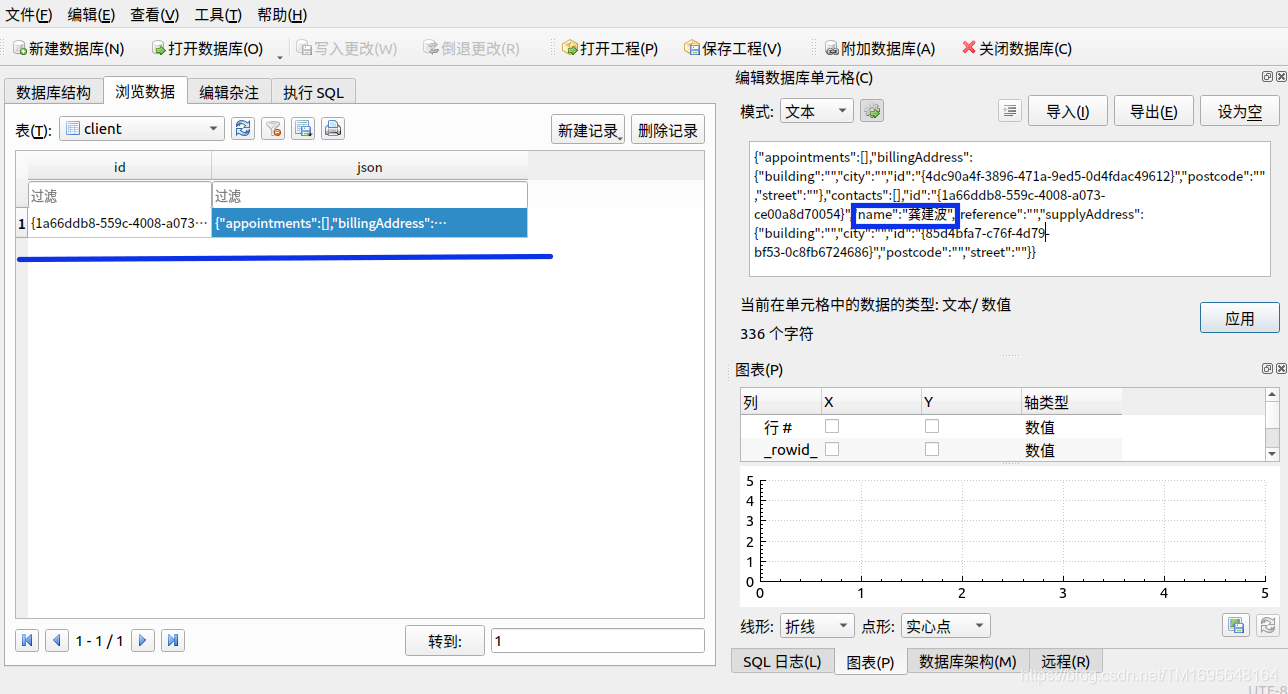Tick the Y checkbox for _rowid_

(932, 449)
